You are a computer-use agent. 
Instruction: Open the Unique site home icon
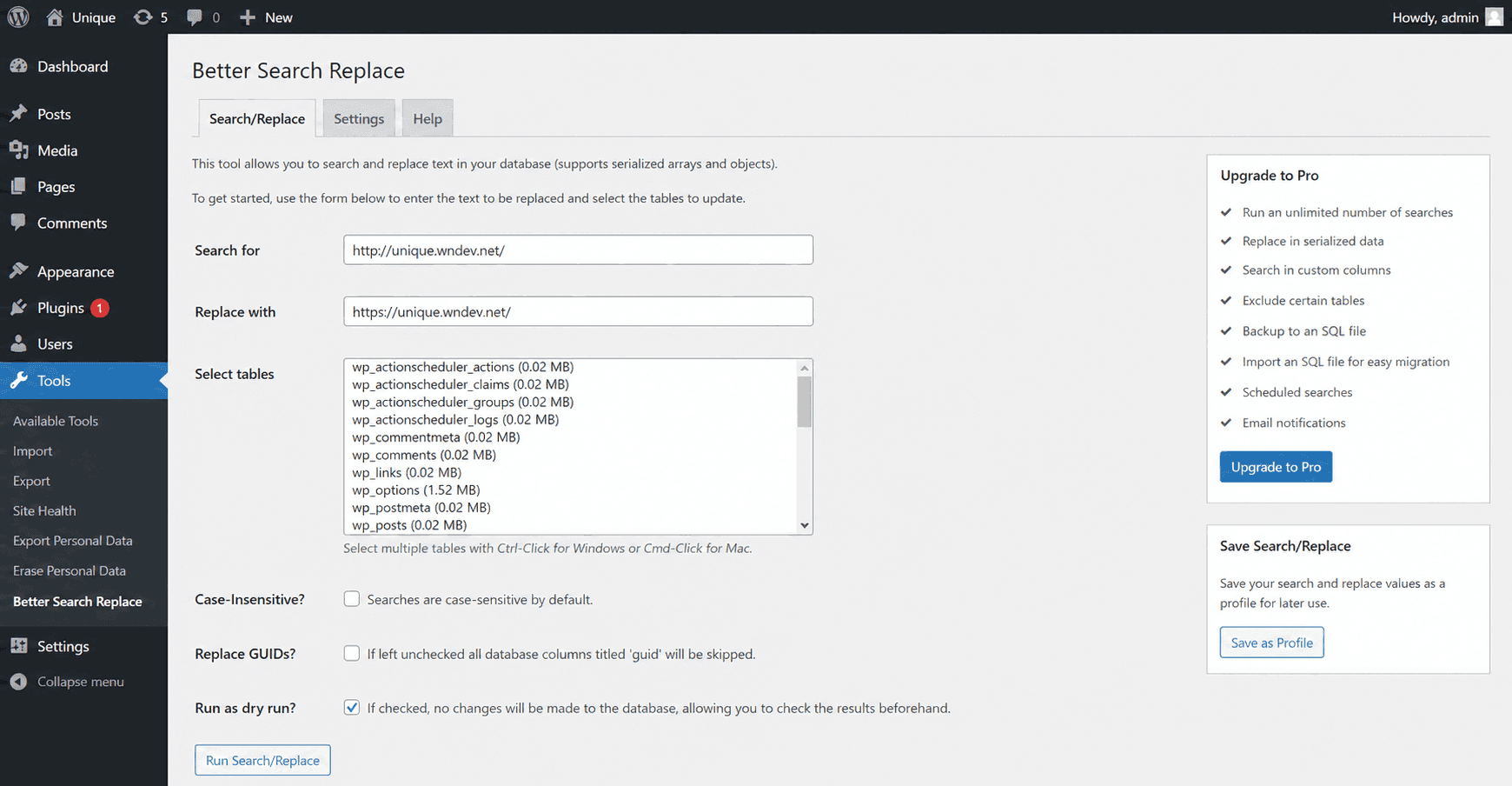point(55,17)
